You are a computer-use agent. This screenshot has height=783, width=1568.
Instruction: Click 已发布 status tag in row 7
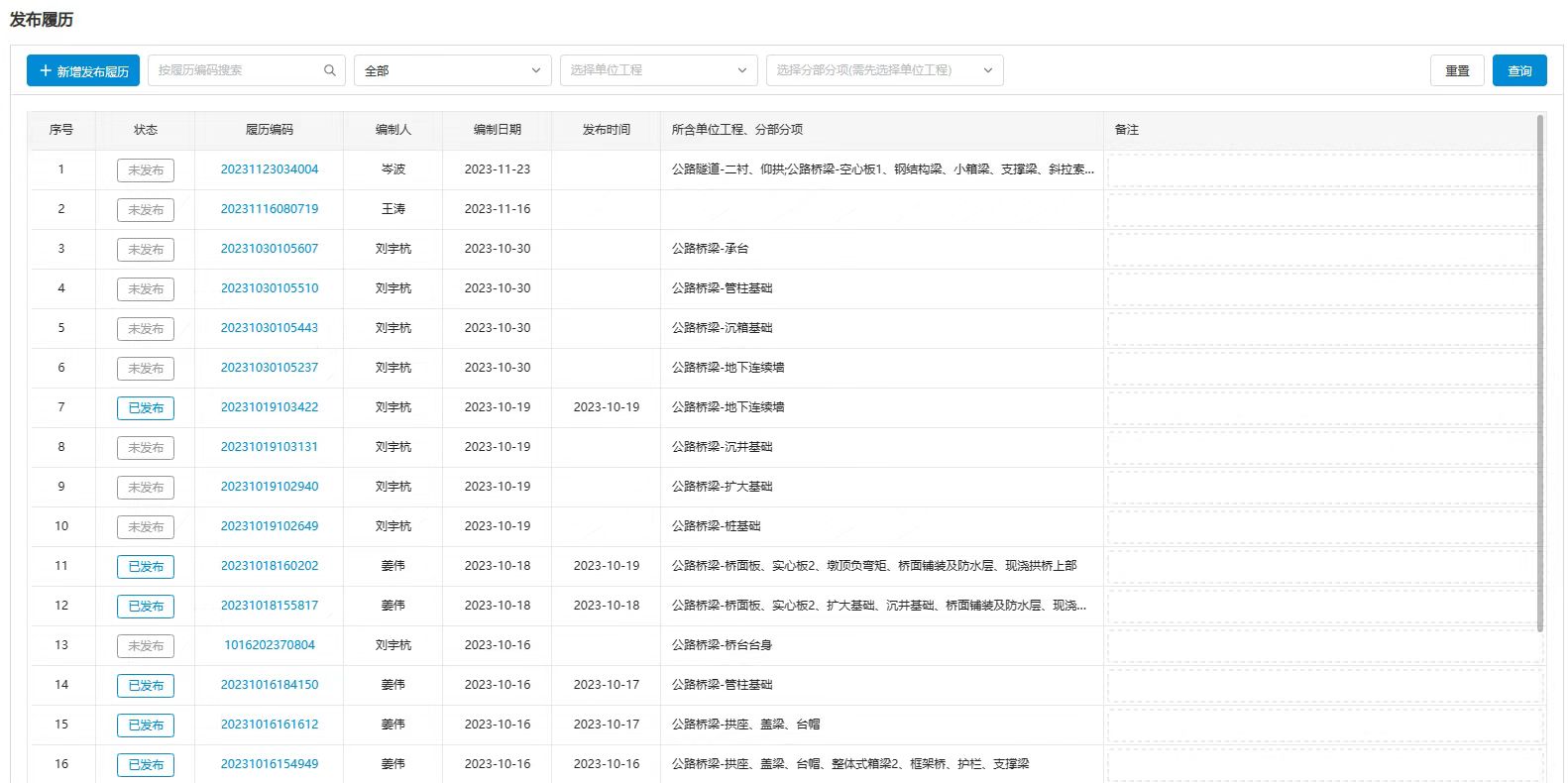tap(146, 408)
